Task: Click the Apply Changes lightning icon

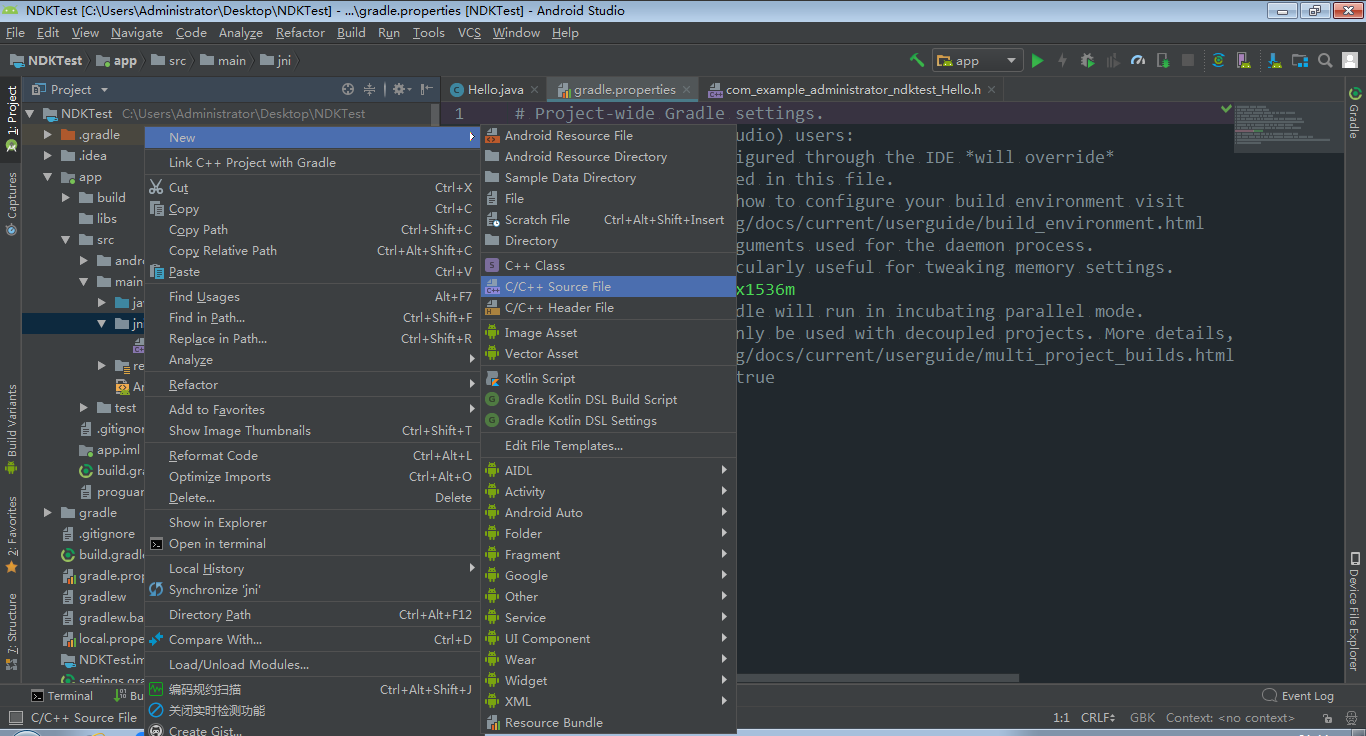Action: [1062, 60]
